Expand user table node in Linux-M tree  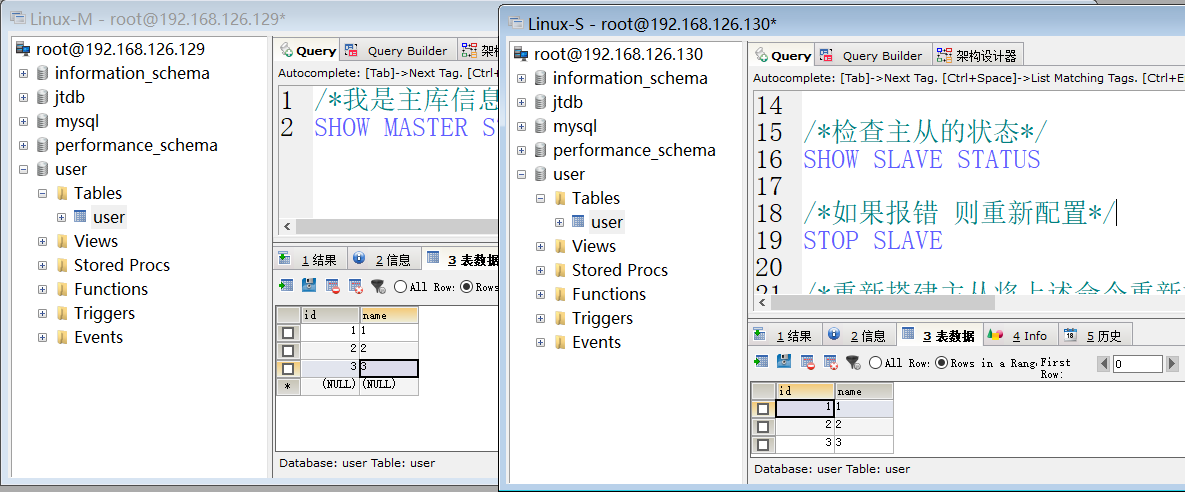62,218
